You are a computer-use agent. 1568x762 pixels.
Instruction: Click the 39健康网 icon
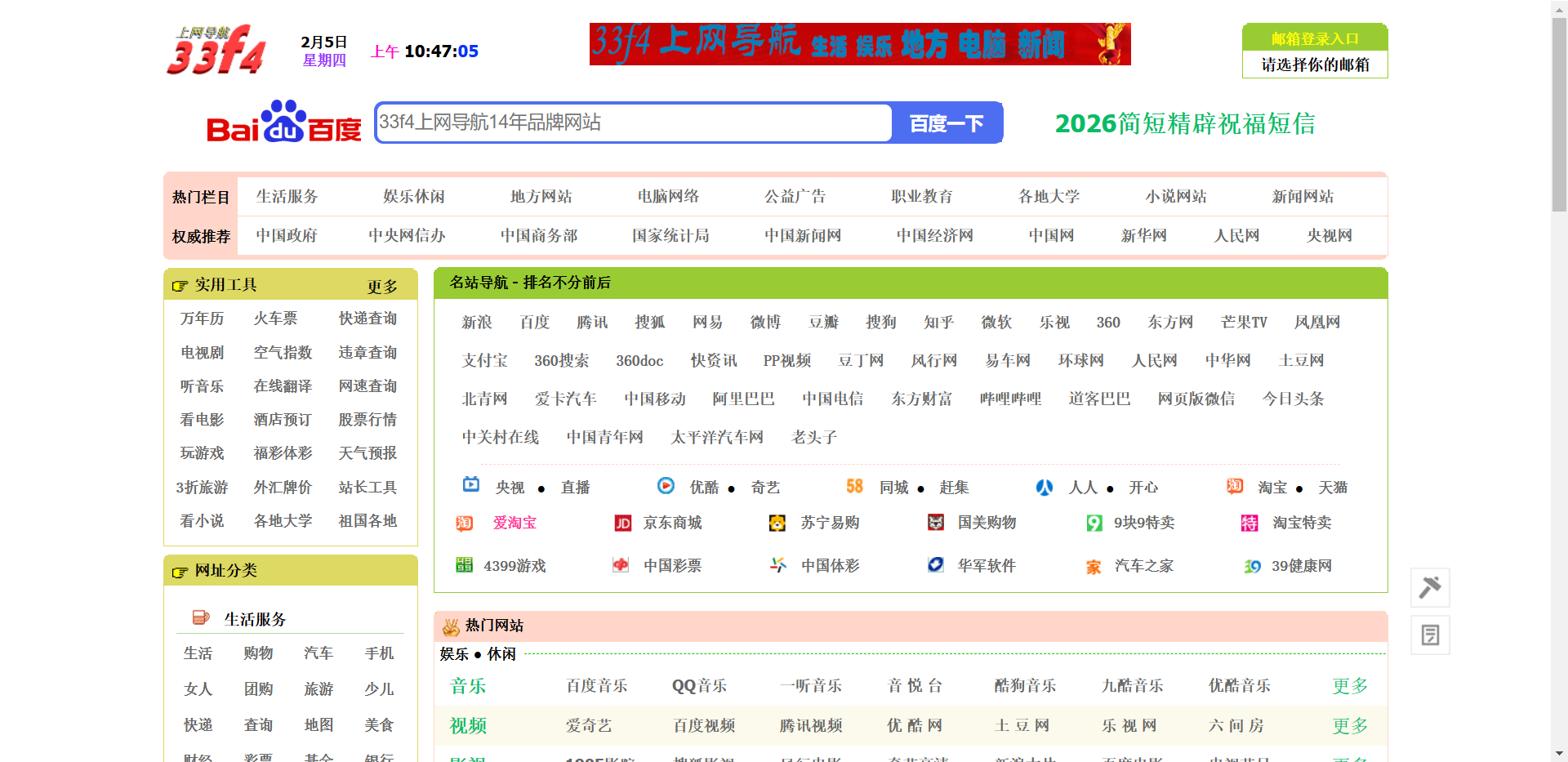pyautogui.click(x=1252, y=566)
